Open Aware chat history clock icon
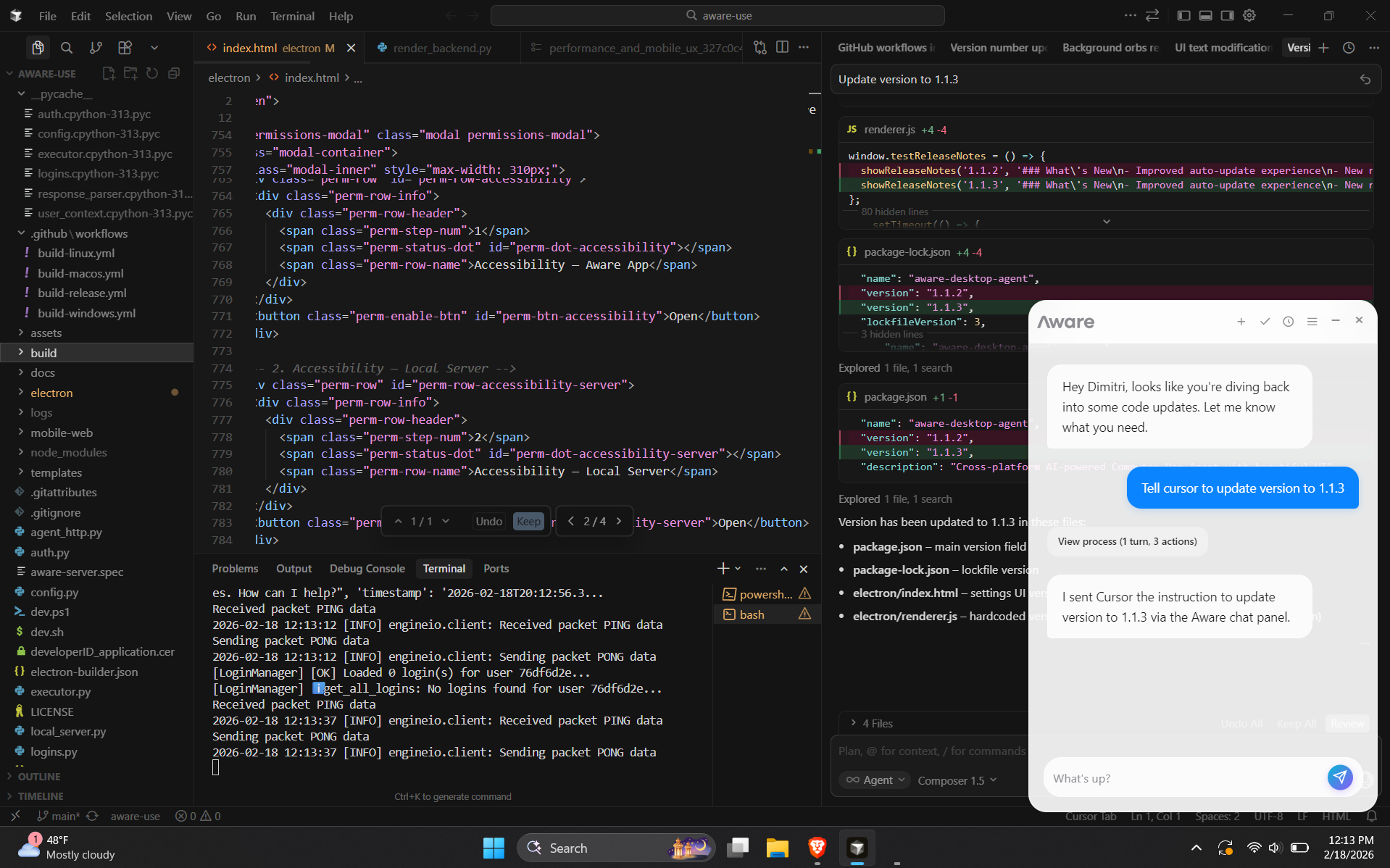The height and width of the screenshot is (868, 1390). (1288, 322)
